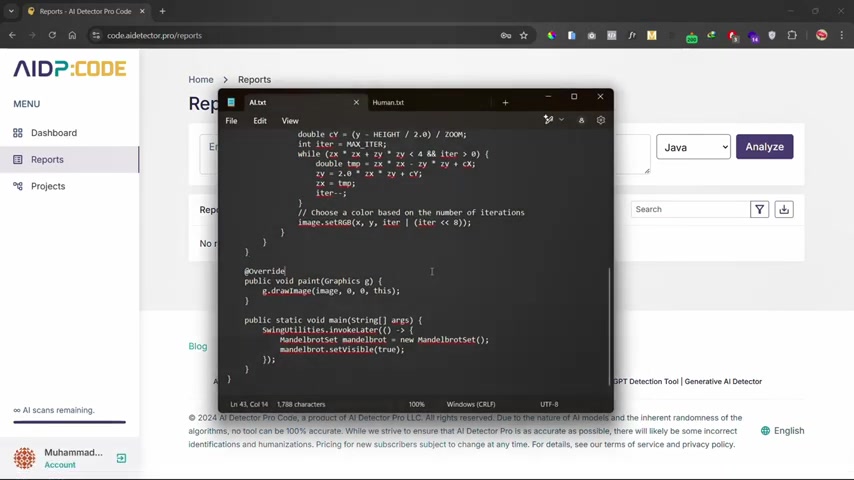Click the Notepad app icon in title bar
The width and height of the screenshot is (854, 480).
[231, 102]
